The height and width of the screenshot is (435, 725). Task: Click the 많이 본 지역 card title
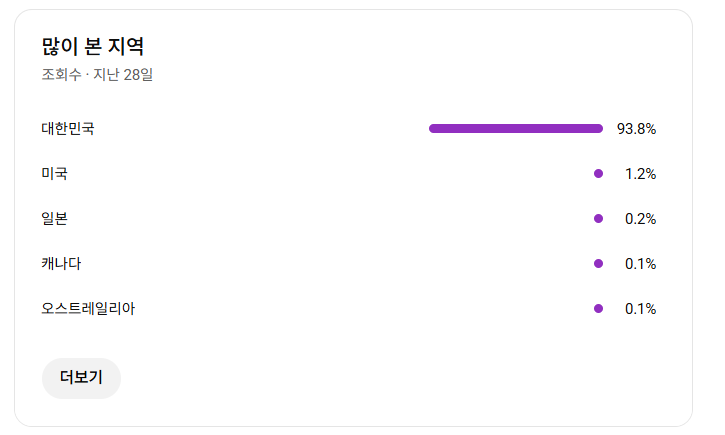pos(93,47)
